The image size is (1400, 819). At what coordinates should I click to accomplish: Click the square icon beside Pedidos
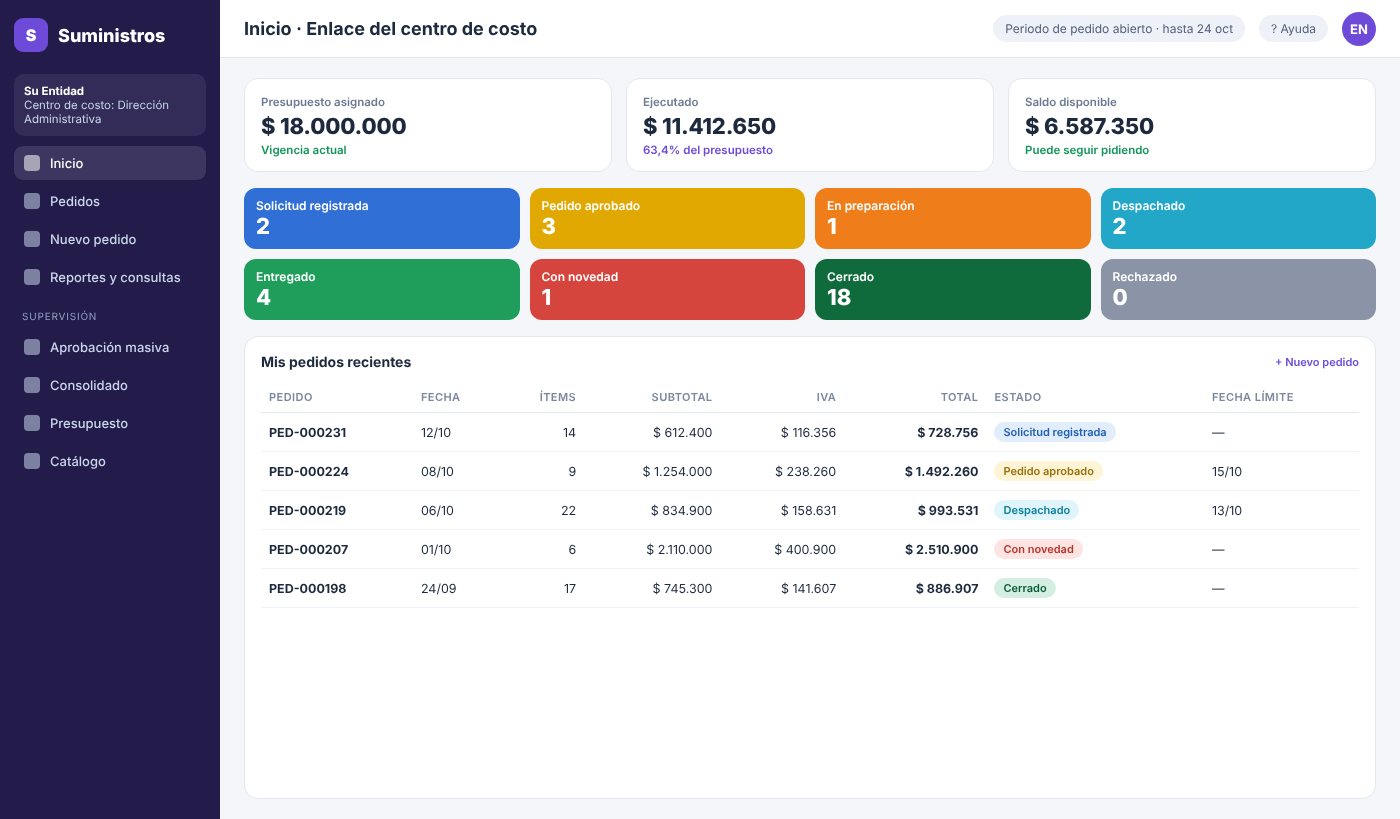pyautogui.click(x=32, y=201)
